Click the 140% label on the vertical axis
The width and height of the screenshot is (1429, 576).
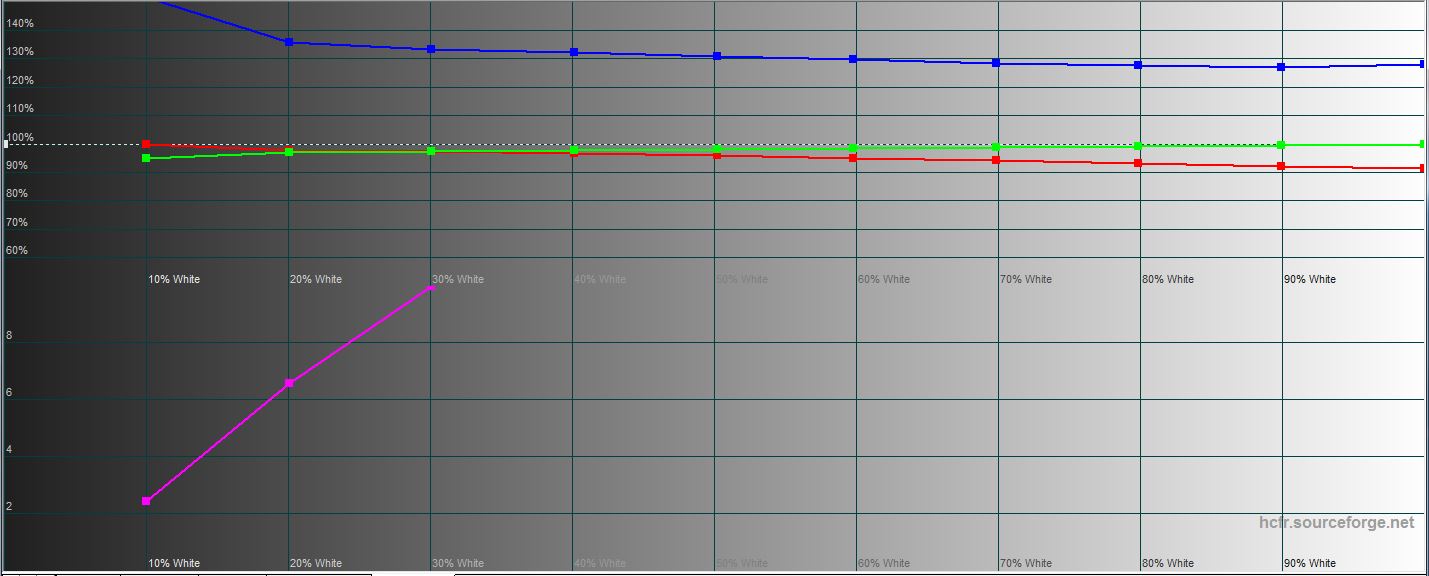[20, 23]
